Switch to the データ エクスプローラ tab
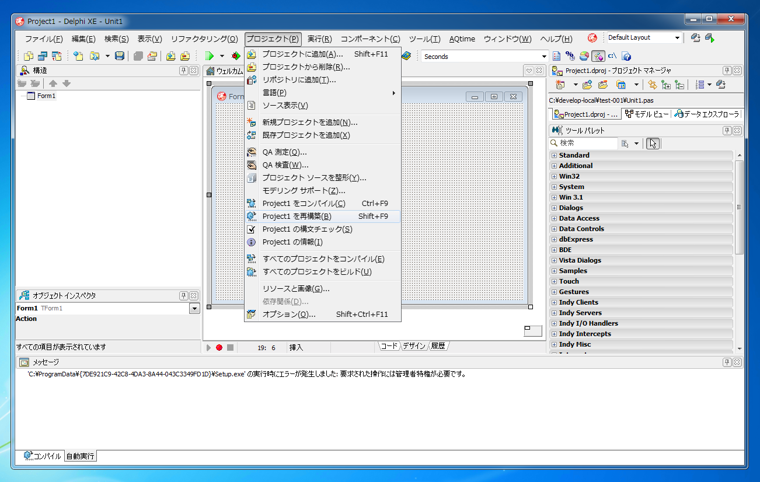 point(708,114)
